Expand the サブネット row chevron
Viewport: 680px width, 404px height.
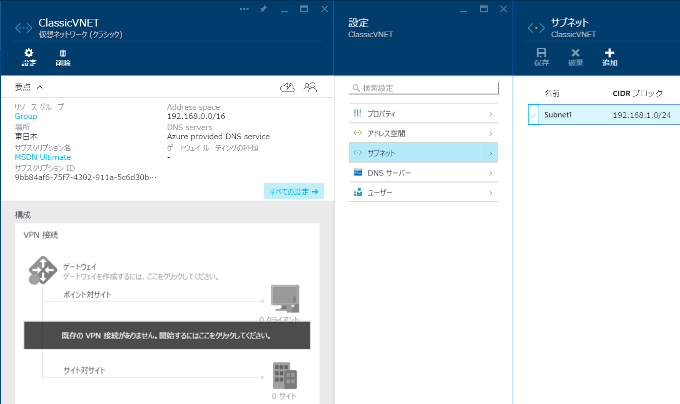[490, 153]
